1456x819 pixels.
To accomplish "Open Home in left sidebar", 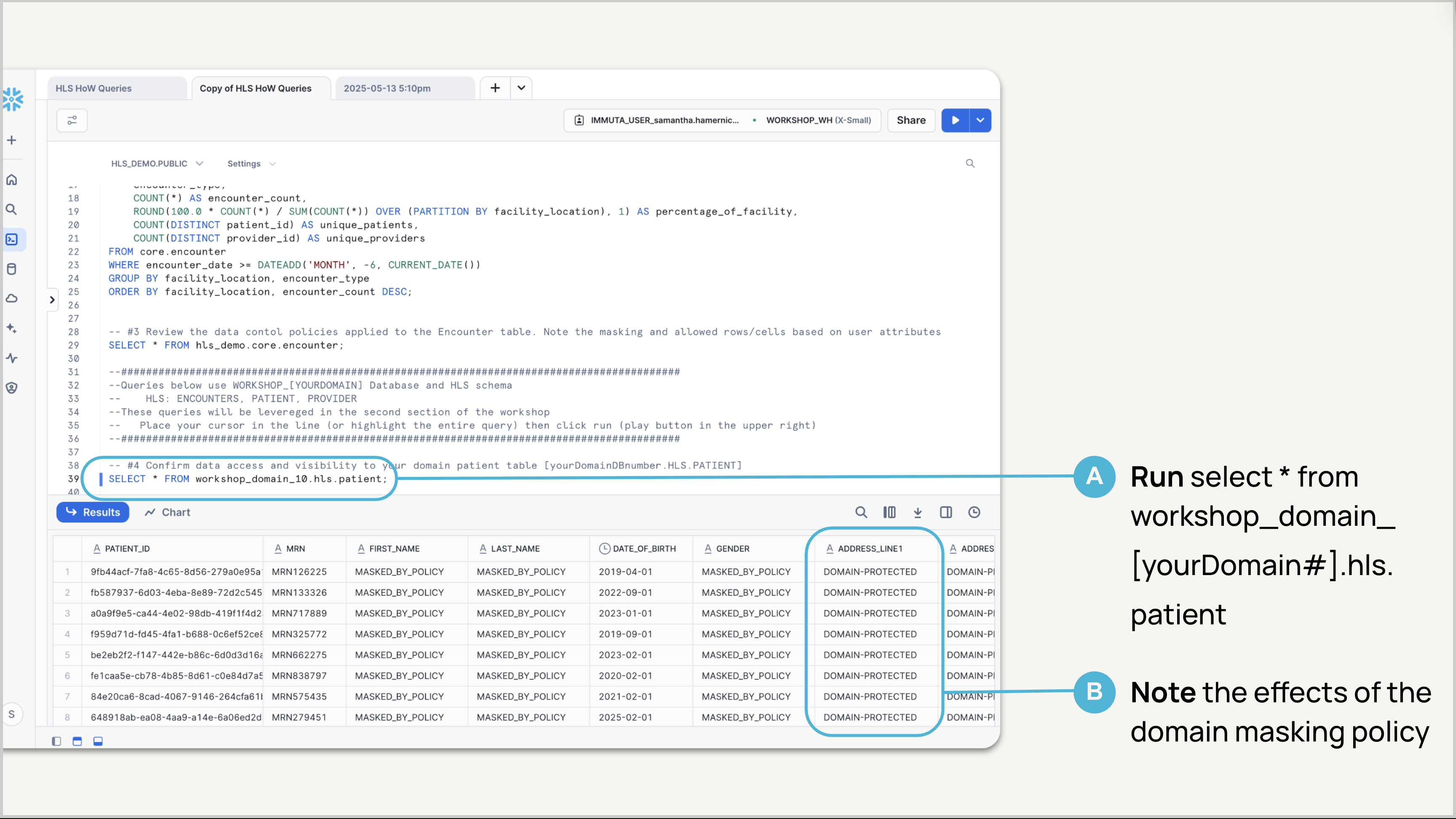I will (12, 180).
